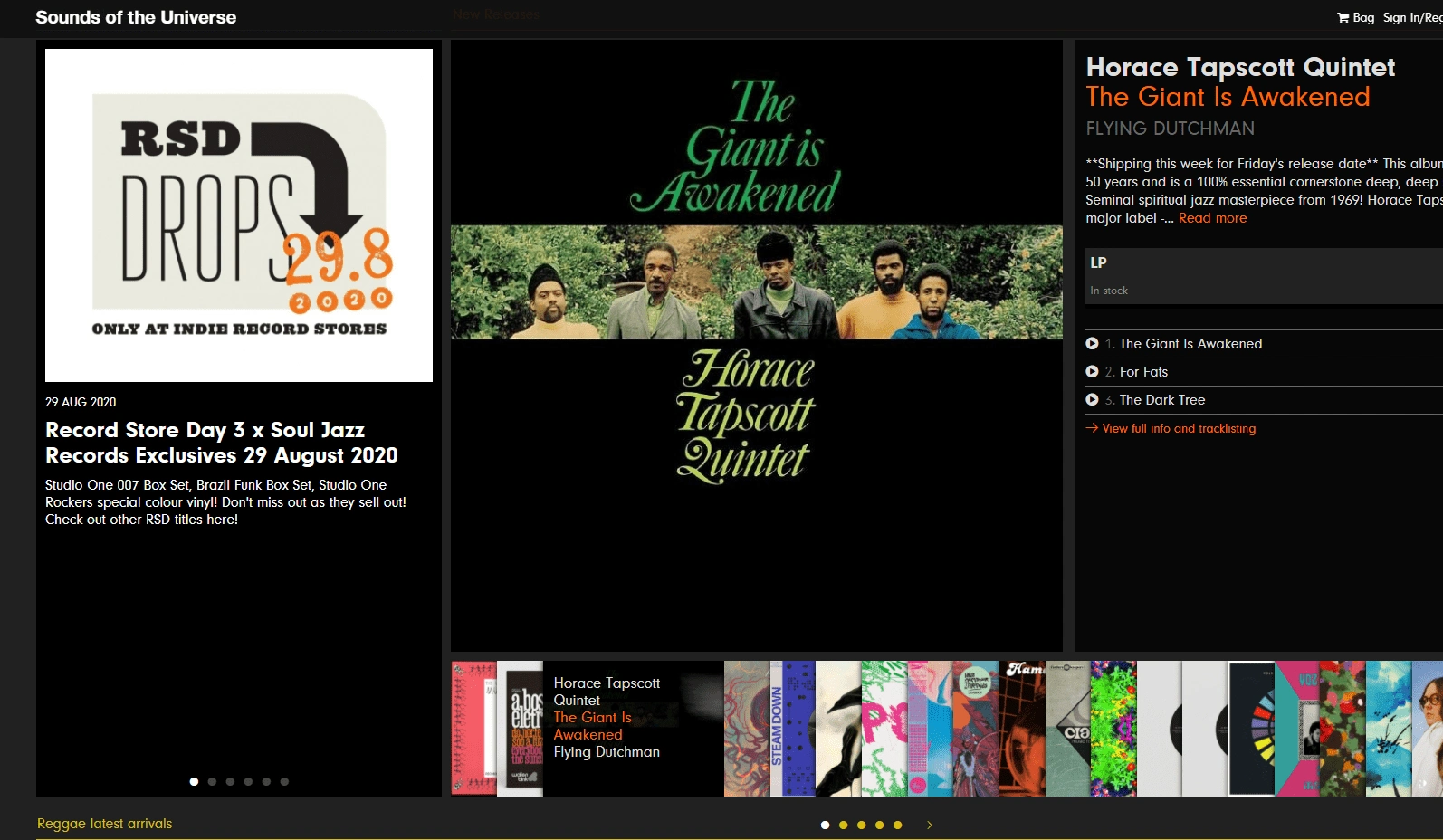The height and width of the screenshot is (840, 1443).
Task: Select second dot of news slider
Action: coord(212,781)
